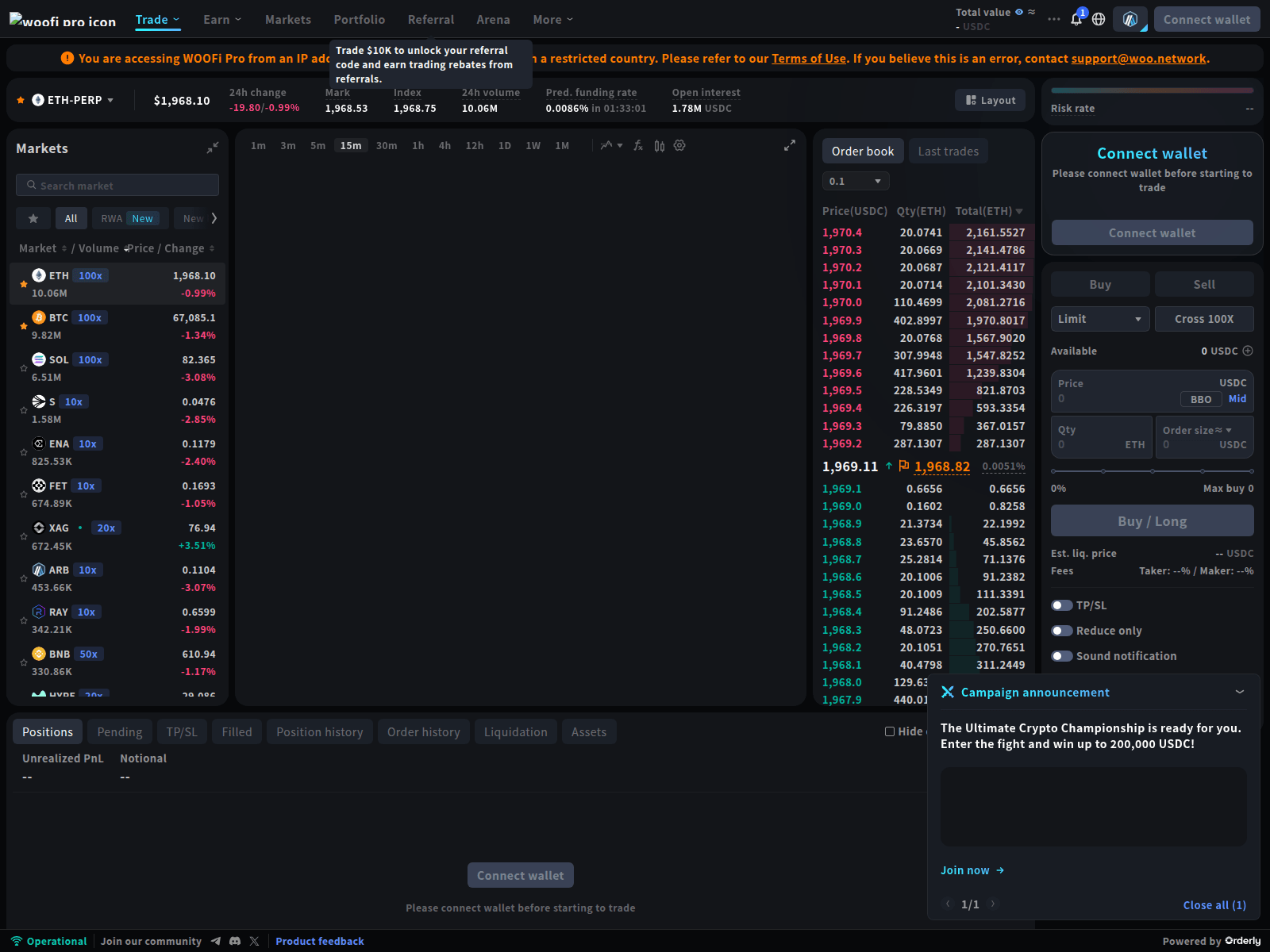Open the Limit order type dropdown
The height and width of the screenshot is (952, 1270).
(x=1099, y=319)
